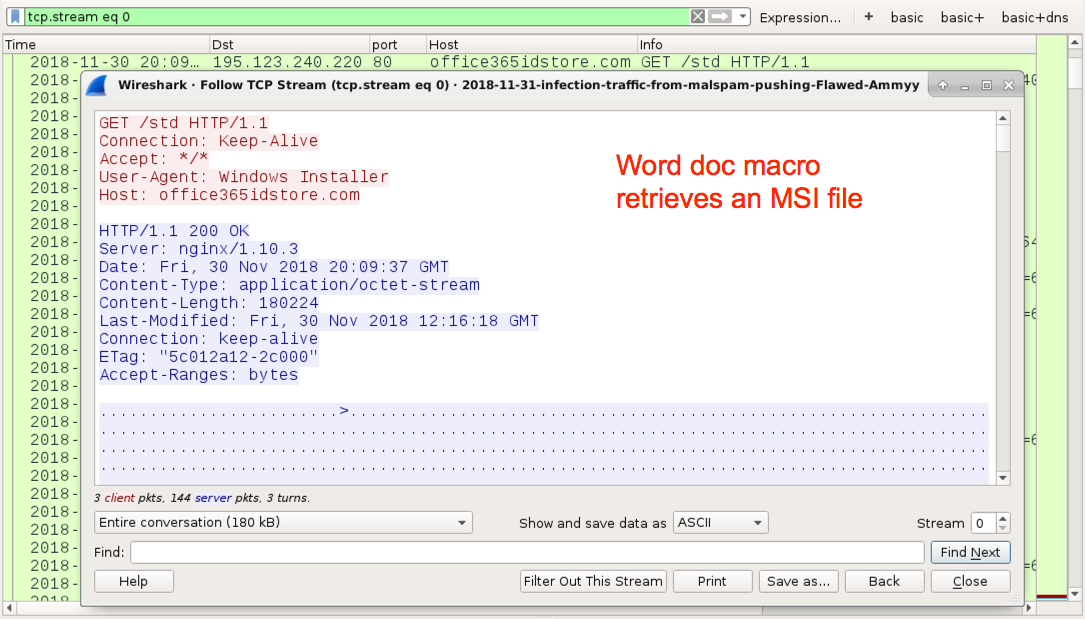Click the display filter bookmark icon
The height and width of the screenshot is (619, 1085).
[15, 17]
